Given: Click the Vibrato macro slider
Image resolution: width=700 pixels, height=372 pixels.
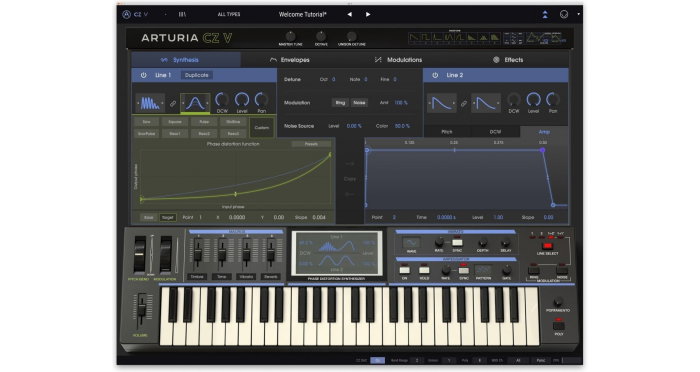Looking at the screenshot, I should tap(246, 253).
